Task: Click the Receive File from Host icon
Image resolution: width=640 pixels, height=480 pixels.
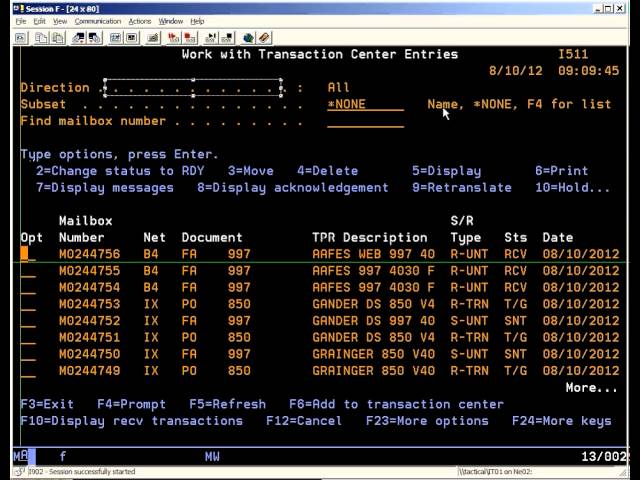Action: [x=95, y=38]
